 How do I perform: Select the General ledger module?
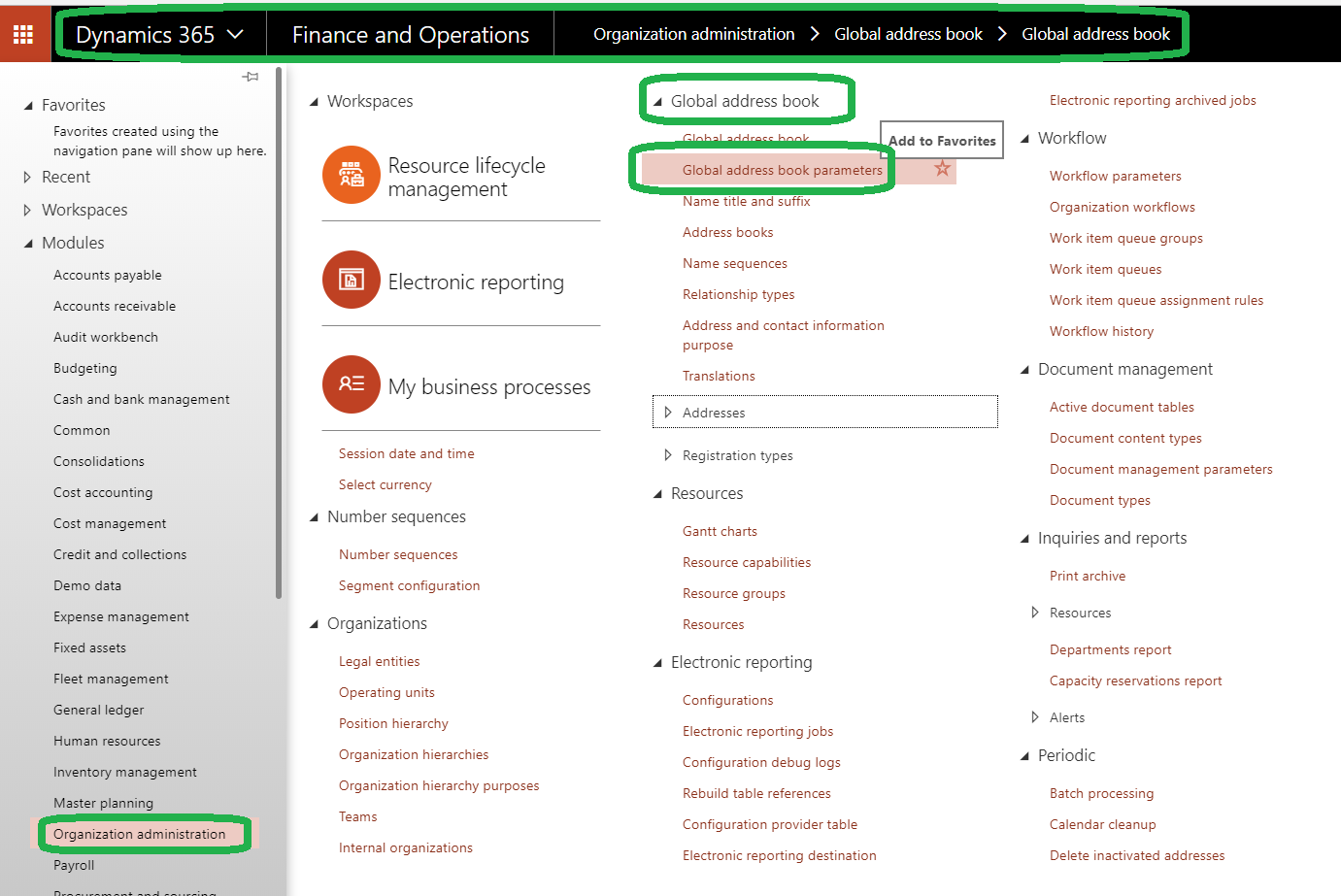pyautogui.click(x=99, y=710)
